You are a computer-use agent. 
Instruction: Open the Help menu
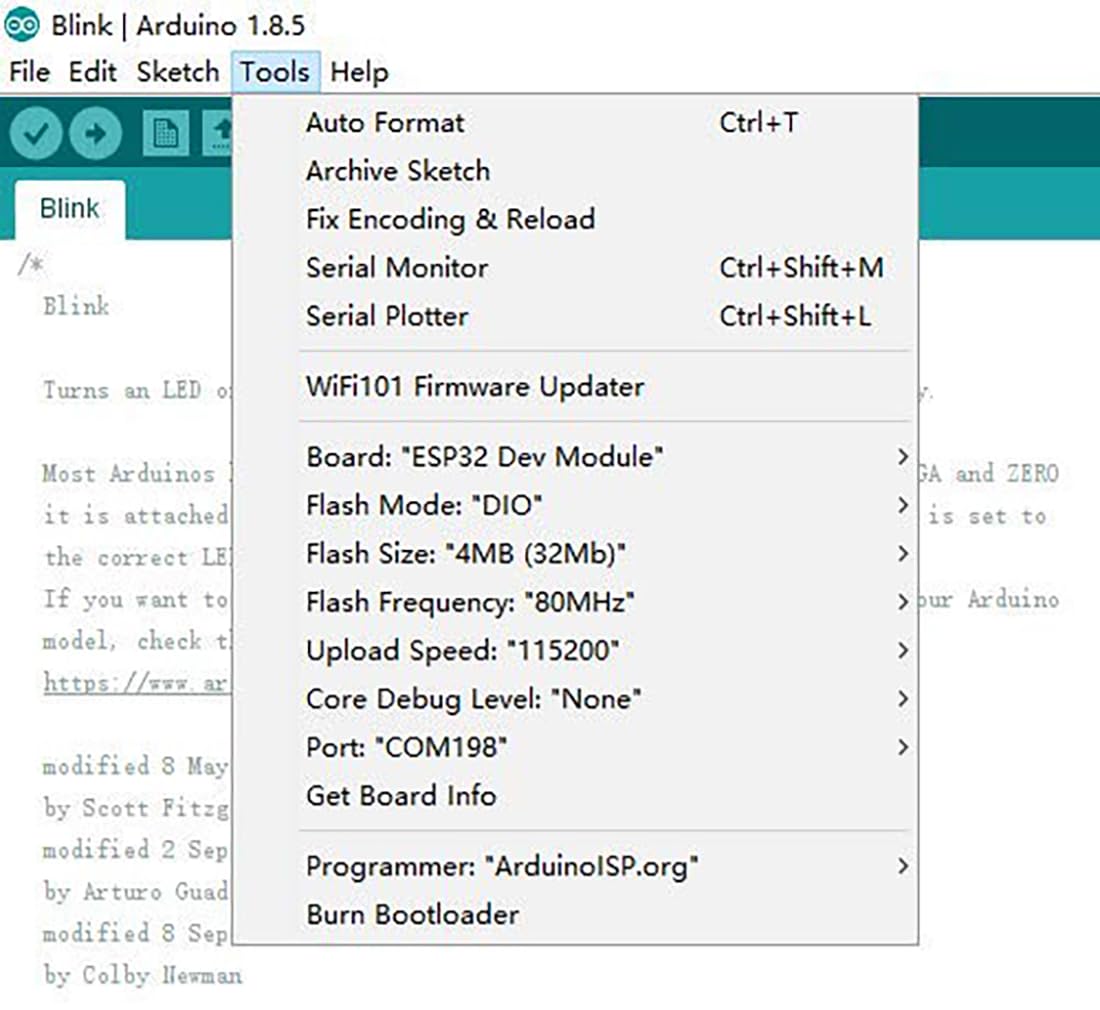(x=359, y=72)
